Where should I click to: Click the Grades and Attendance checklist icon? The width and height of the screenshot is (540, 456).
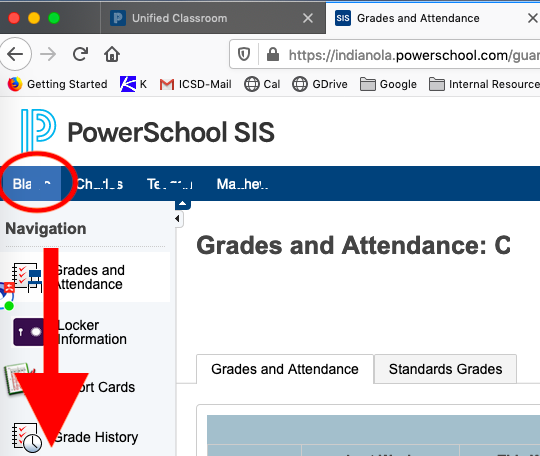pos(27,277)
